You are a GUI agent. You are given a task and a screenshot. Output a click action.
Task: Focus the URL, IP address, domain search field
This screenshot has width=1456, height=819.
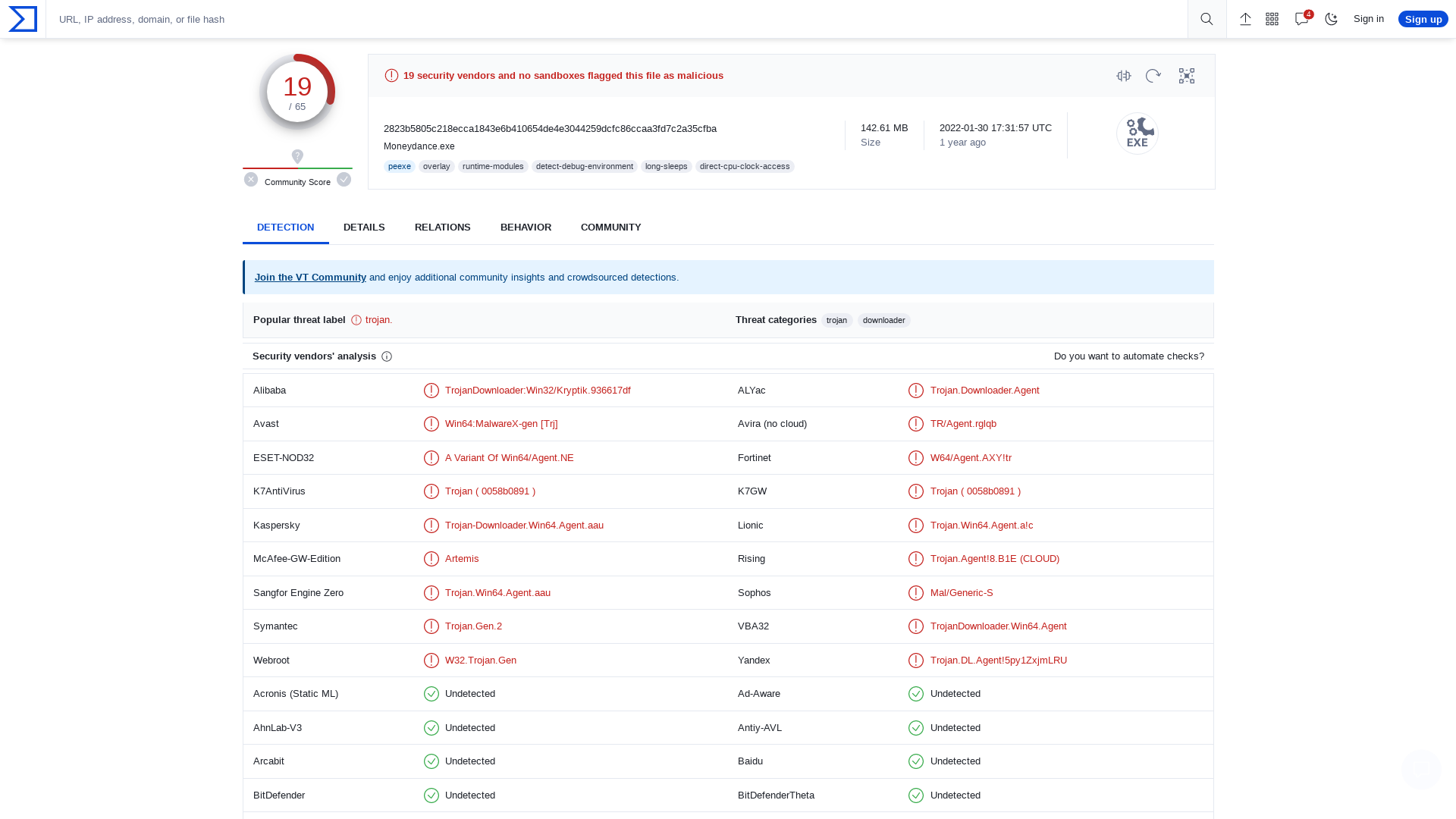click(617, 19)
